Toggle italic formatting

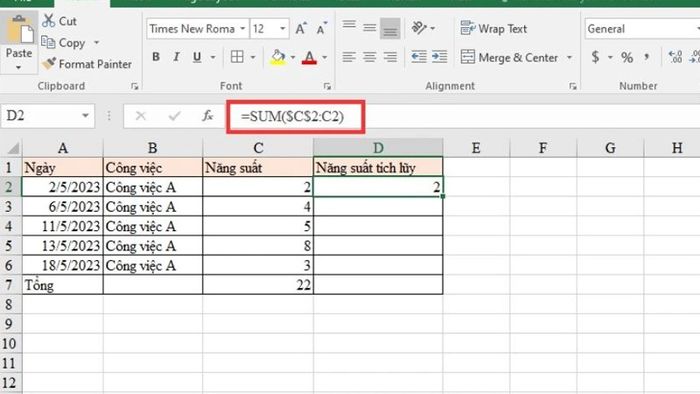[x=176, y=57]
